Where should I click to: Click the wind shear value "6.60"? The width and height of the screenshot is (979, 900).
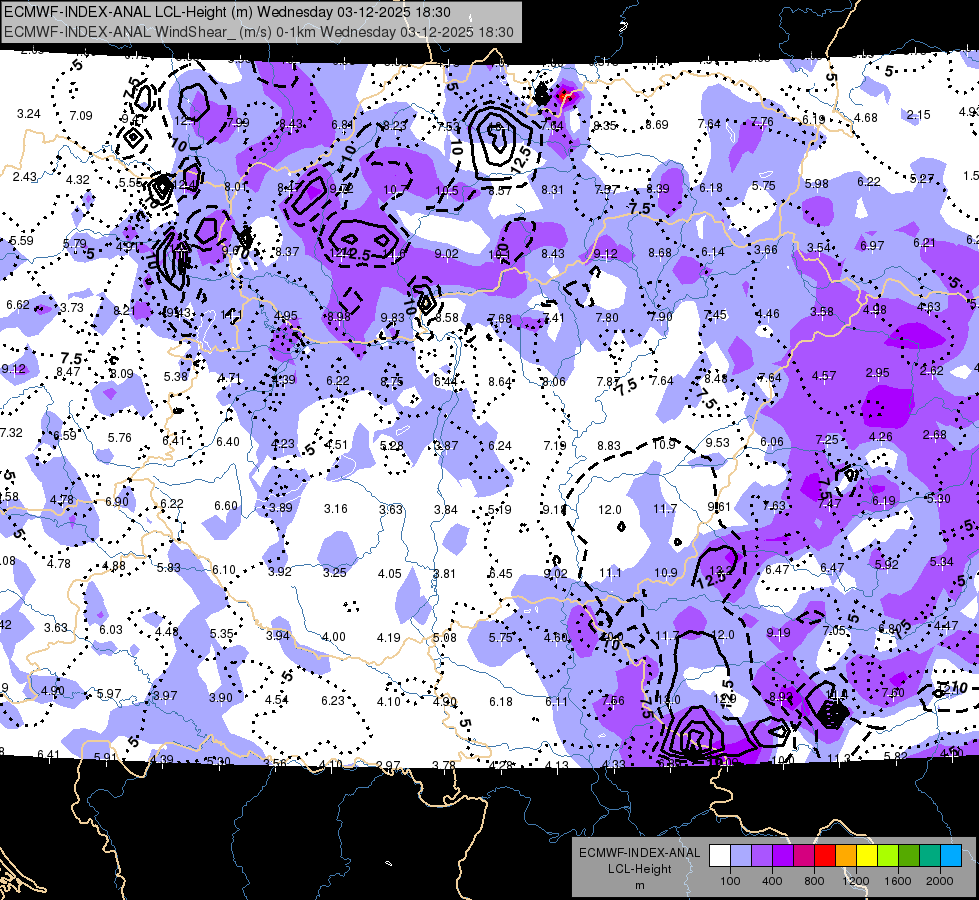click(x=226, y=505)
